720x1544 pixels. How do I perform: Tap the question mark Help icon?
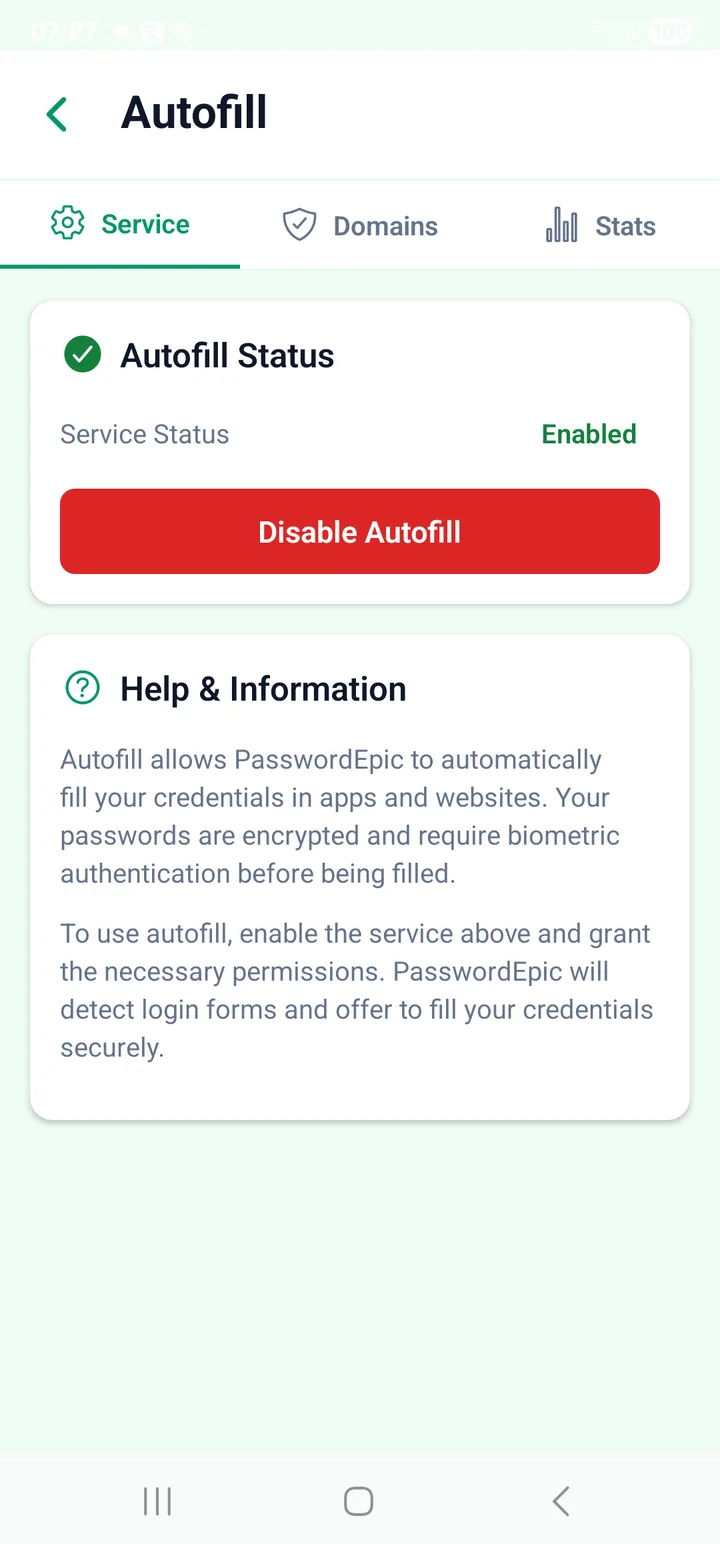tap(82, 688)
